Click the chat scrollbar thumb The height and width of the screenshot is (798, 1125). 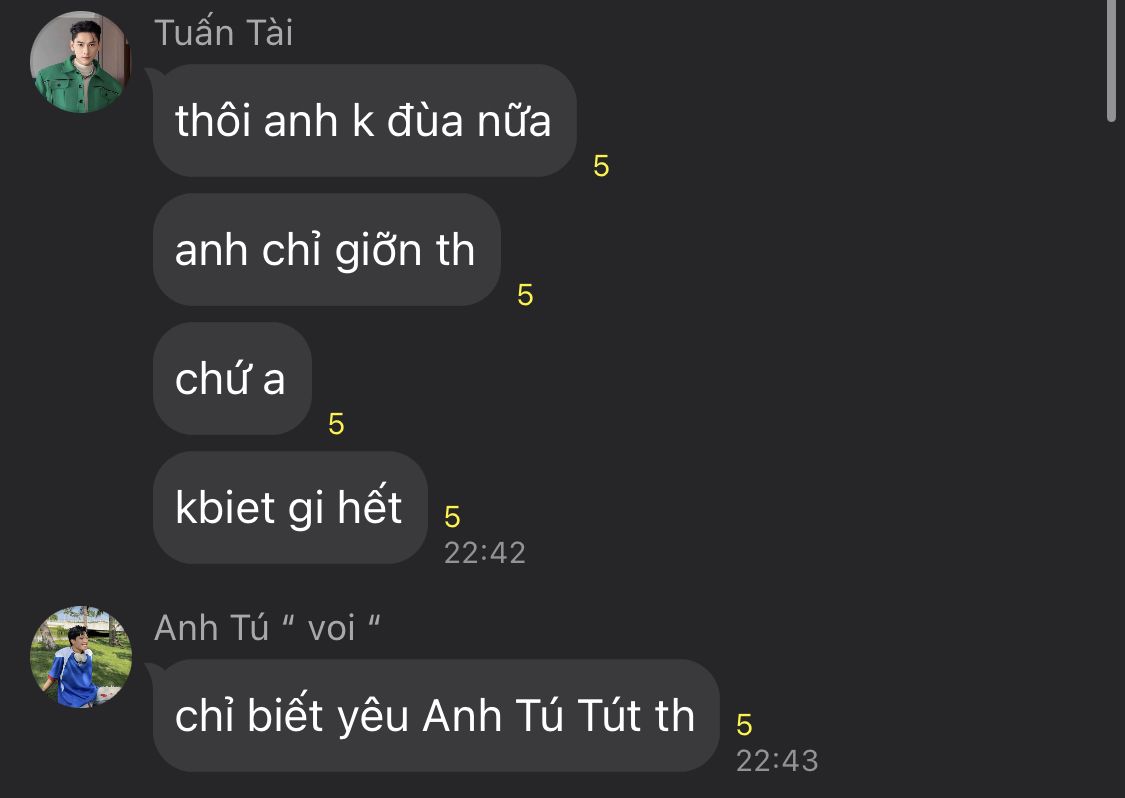tap(1111, 60)
